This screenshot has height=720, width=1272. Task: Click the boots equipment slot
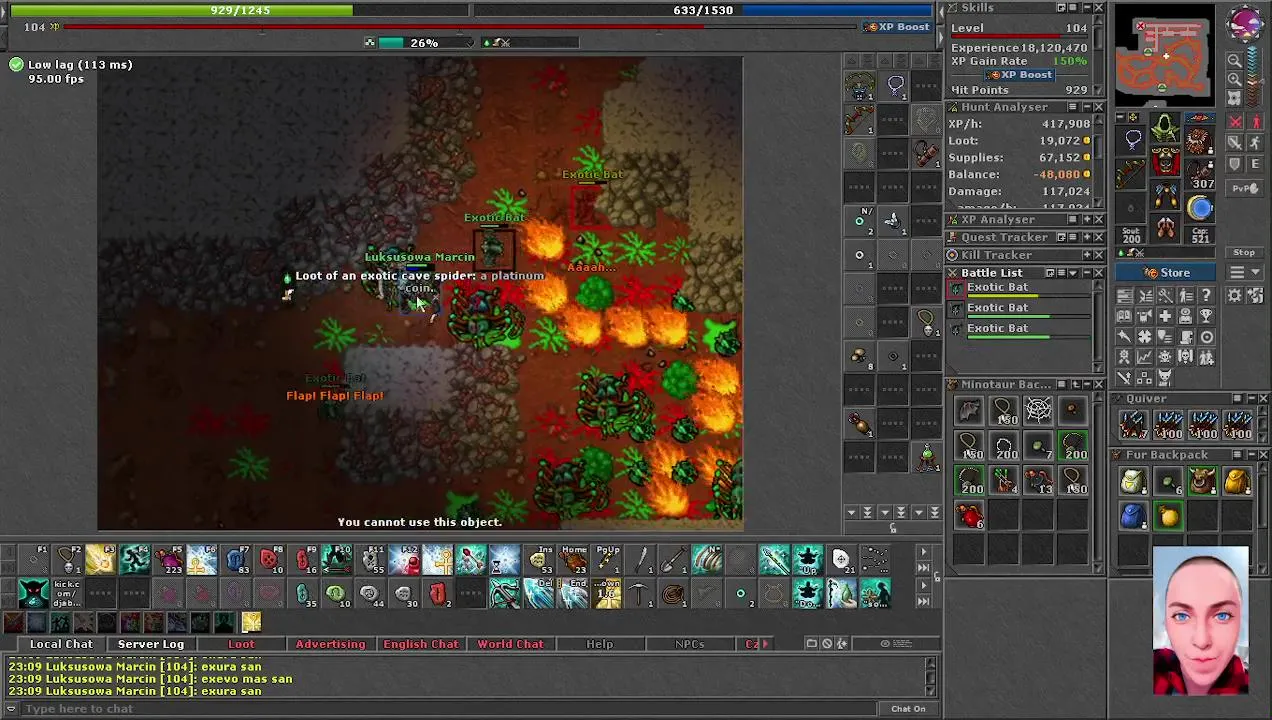pos(1165,227)
